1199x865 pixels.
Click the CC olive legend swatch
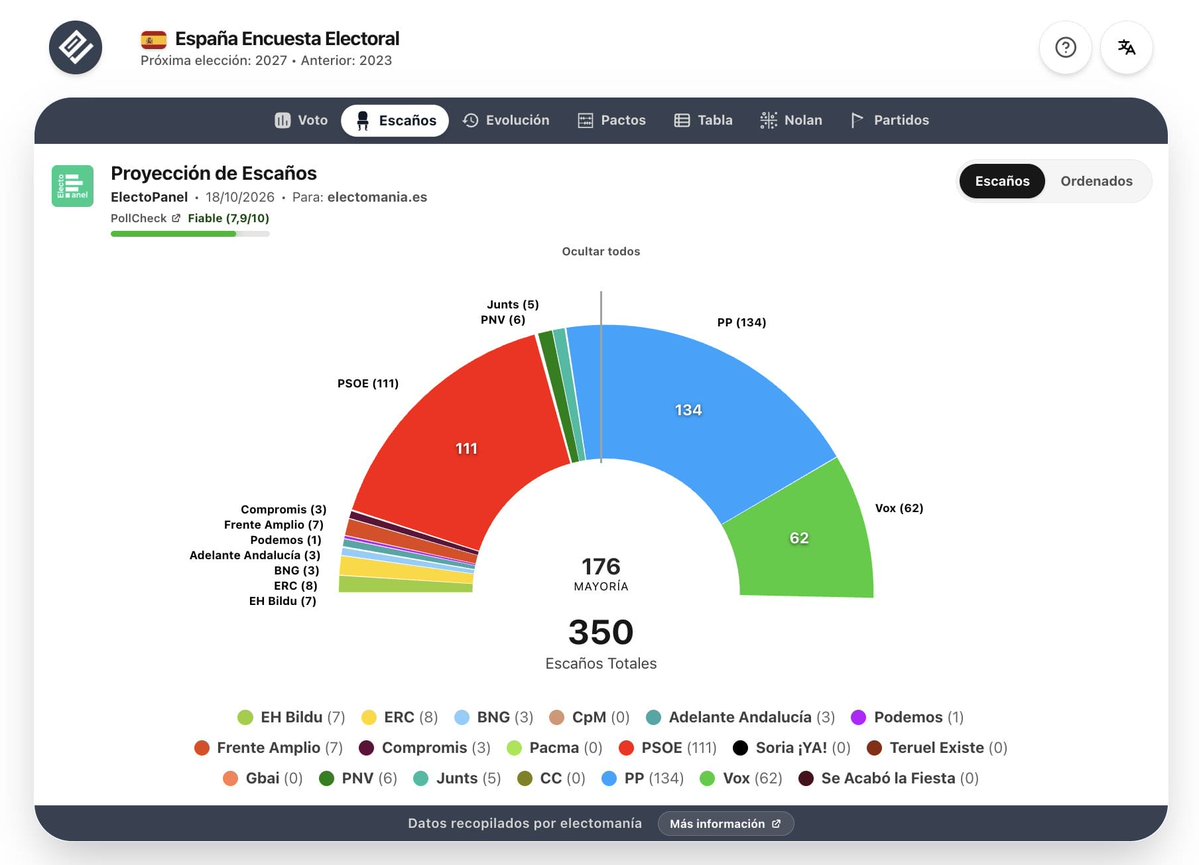coord(525,779)
